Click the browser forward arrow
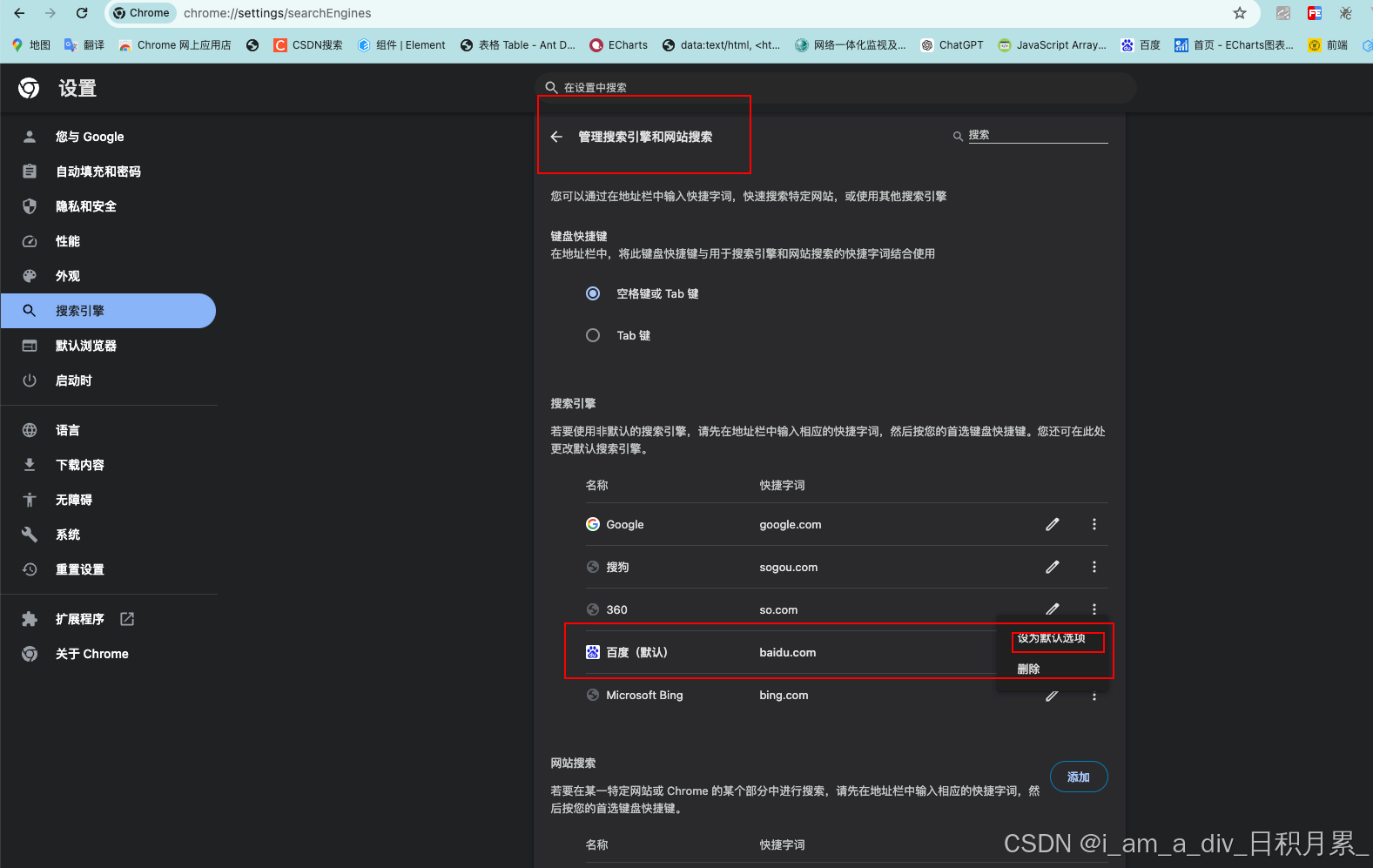 (x=50, y=13)
